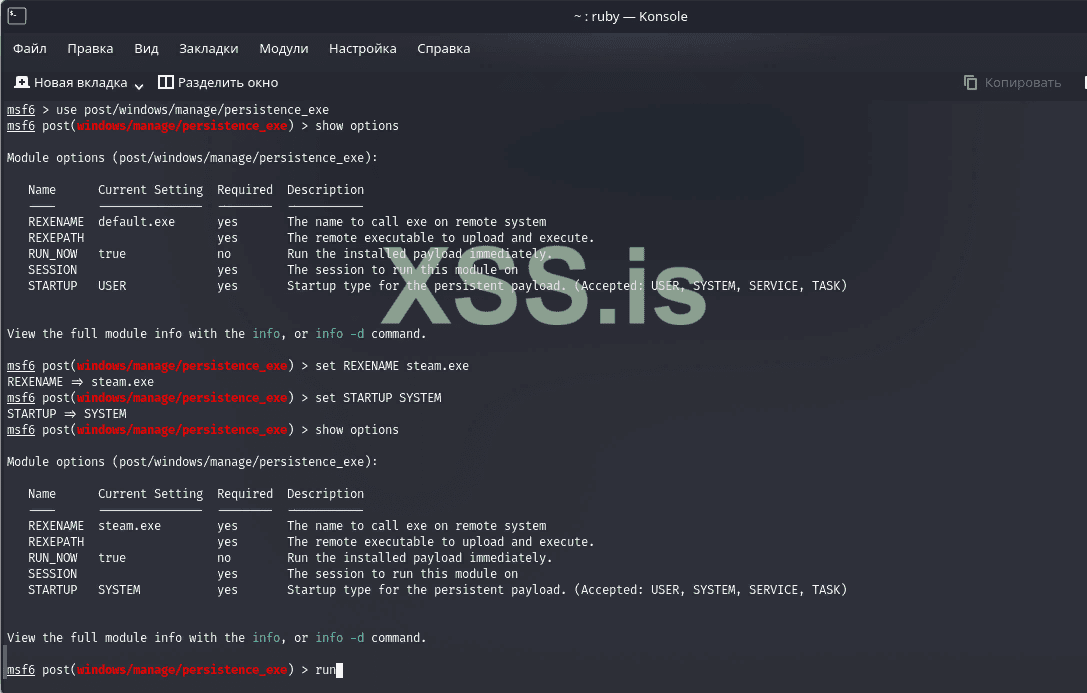Click the Копировать text label
The width and height of the screenshot is (1087, 693).
pyautogui.click(x=1023, y=82)
